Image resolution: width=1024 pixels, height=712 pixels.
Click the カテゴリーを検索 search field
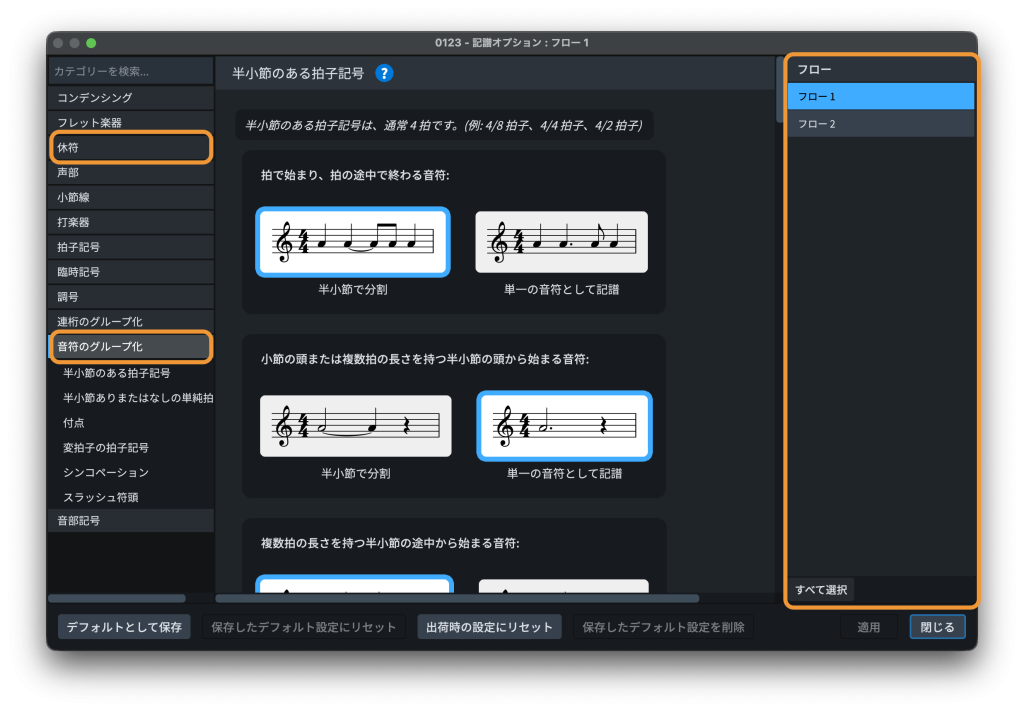(131, 71)
